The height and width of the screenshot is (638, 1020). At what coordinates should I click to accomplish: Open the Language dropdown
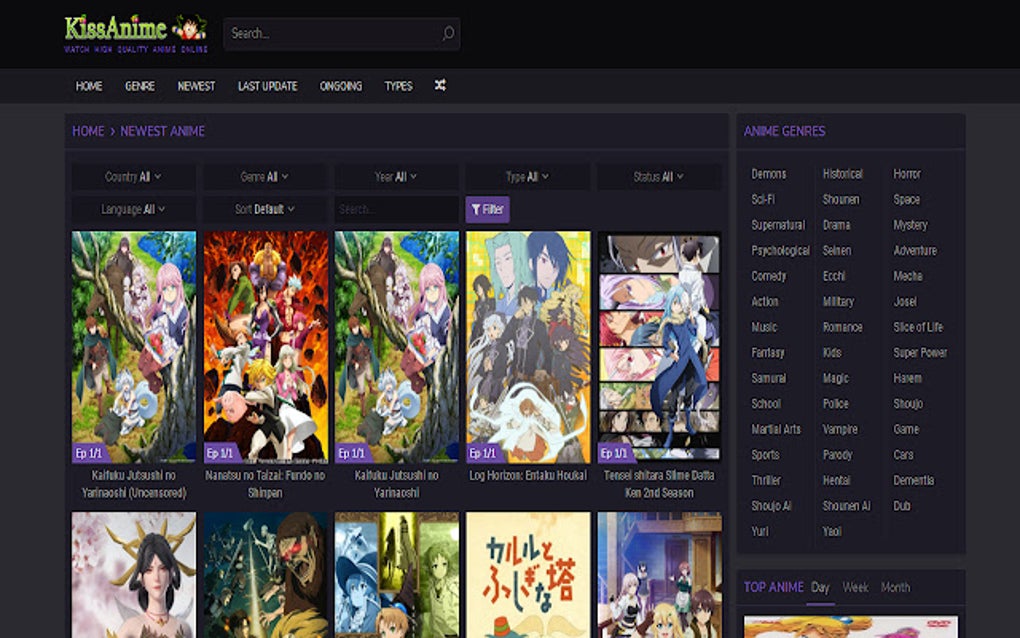pos(132,209)
